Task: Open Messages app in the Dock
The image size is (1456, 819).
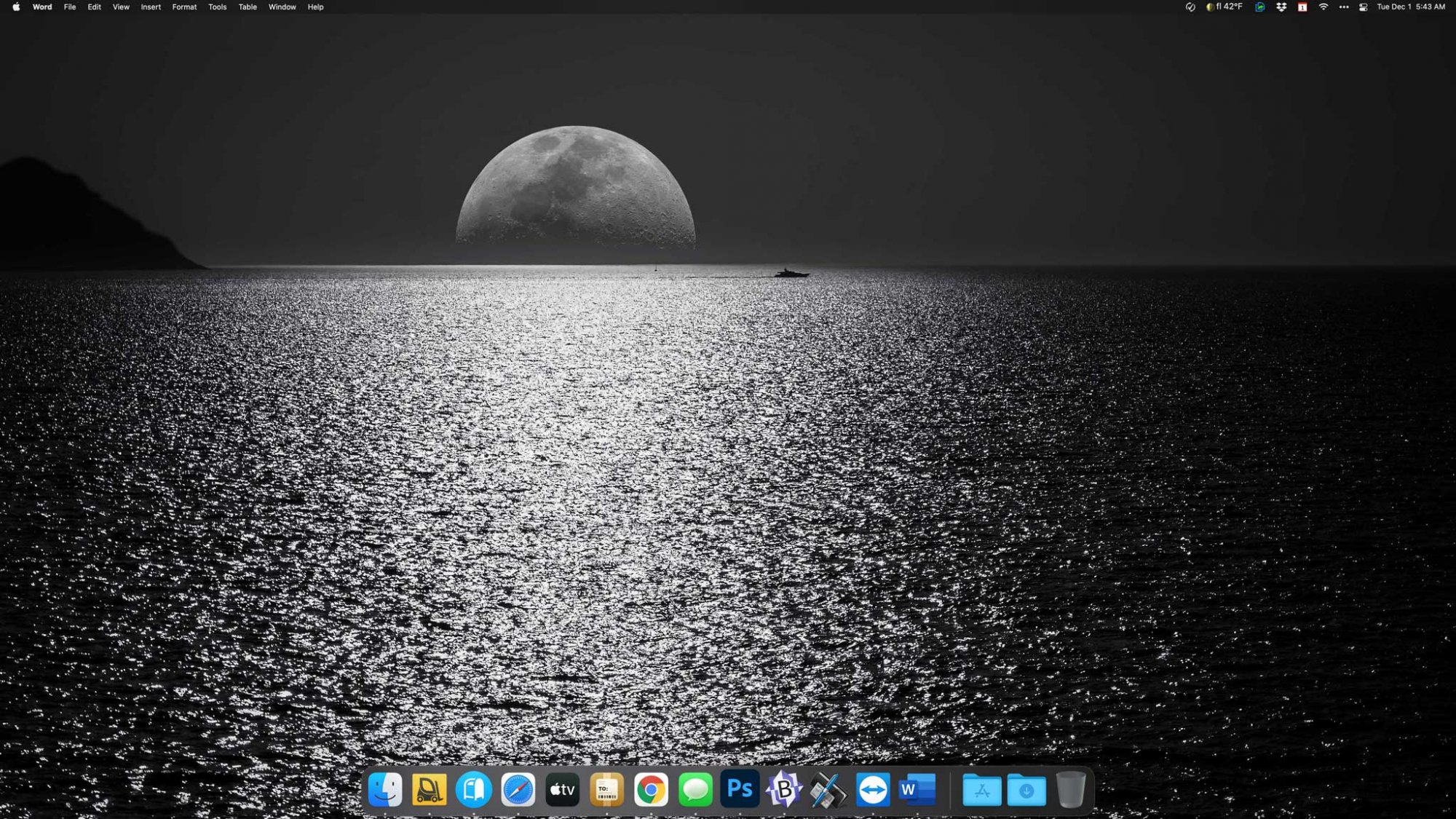Action: 695,790
